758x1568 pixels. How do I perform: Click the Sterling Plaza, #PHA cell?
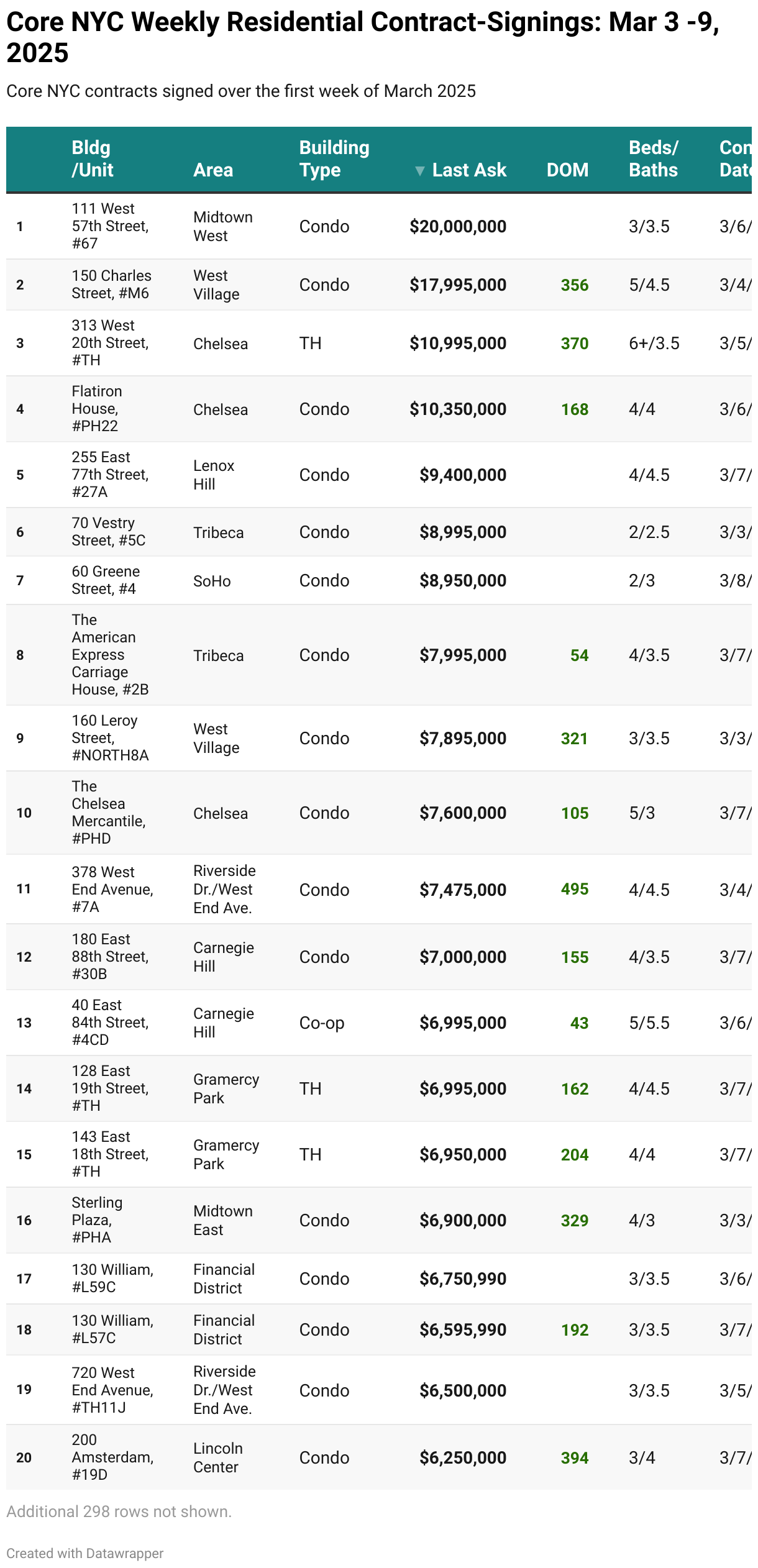97,1220
